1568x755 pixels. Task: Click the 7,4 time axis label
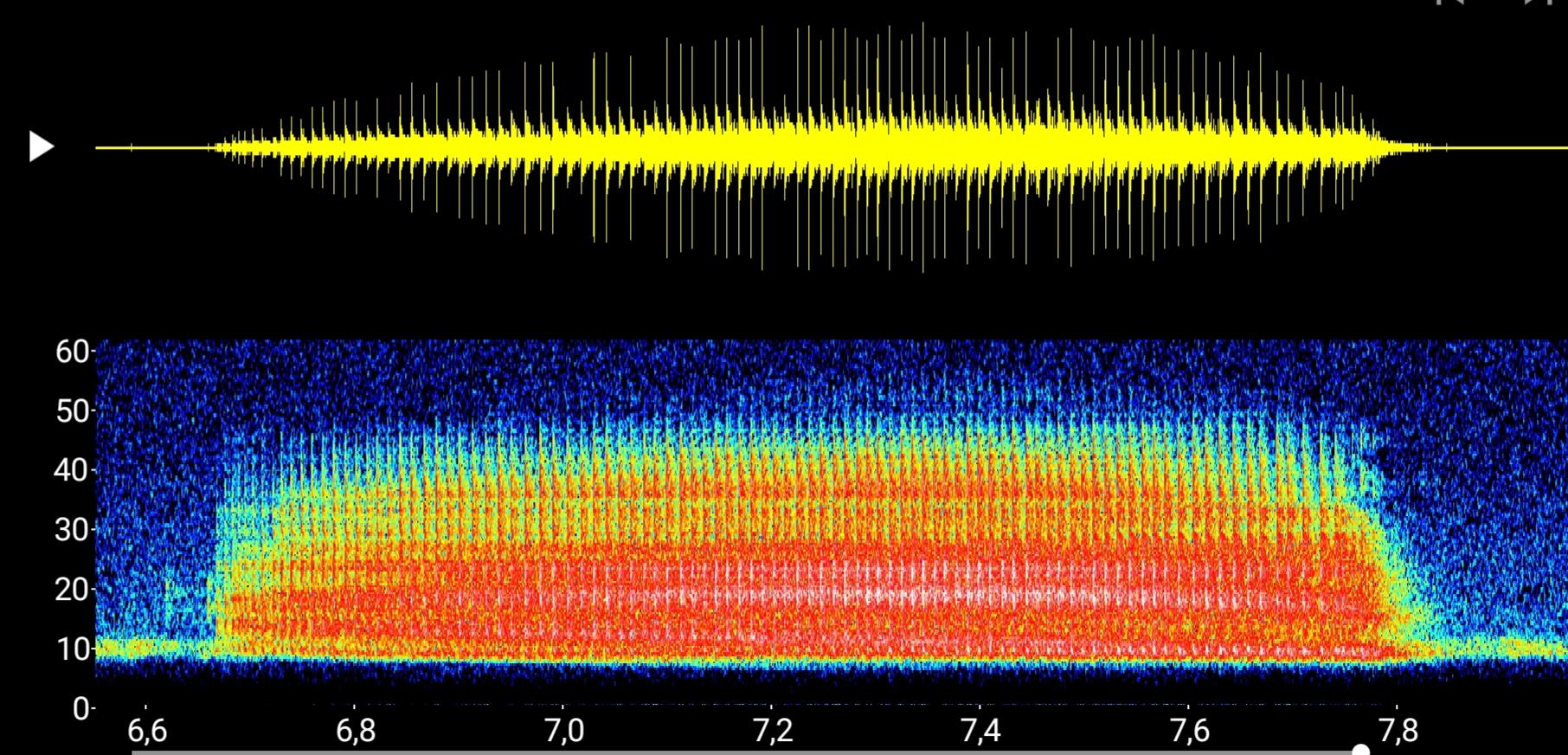[981, 731]
